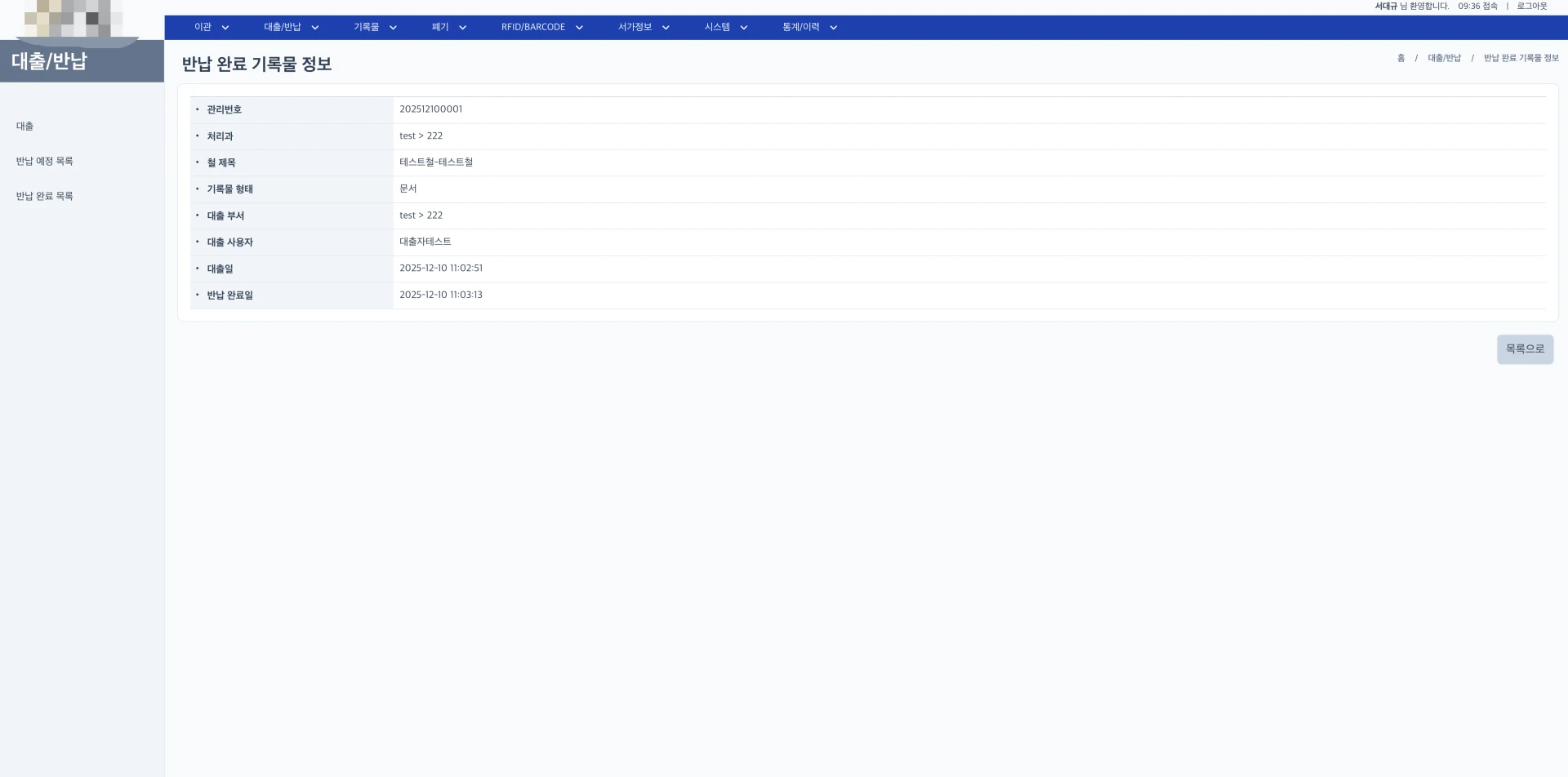The image size is (1568, 777).
Task: Go to 반납 예정 목록 in sidebar
Action: [x=45, y=162]
